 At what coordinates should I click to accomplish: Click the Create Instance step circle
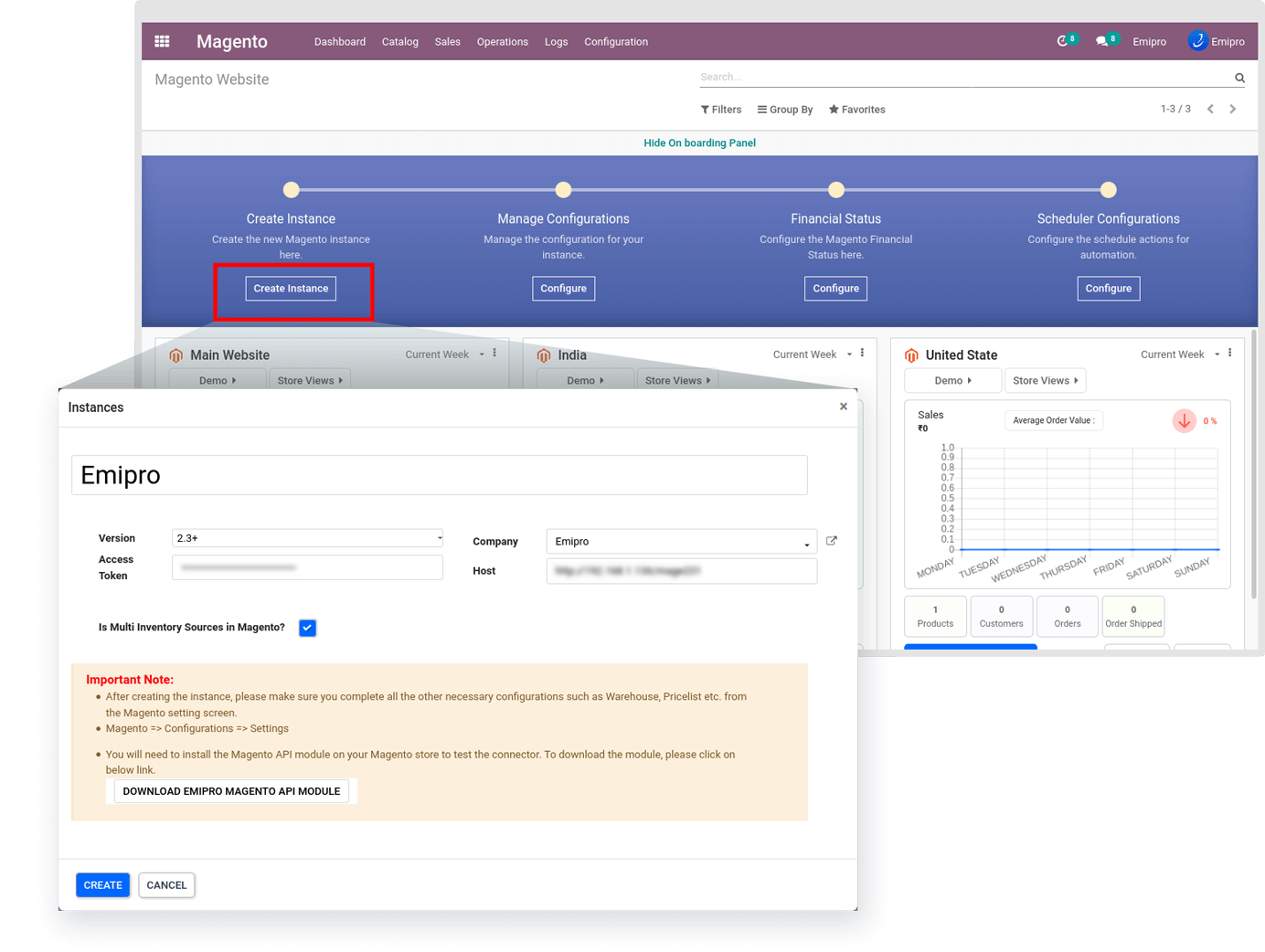(x=291, y=190)
